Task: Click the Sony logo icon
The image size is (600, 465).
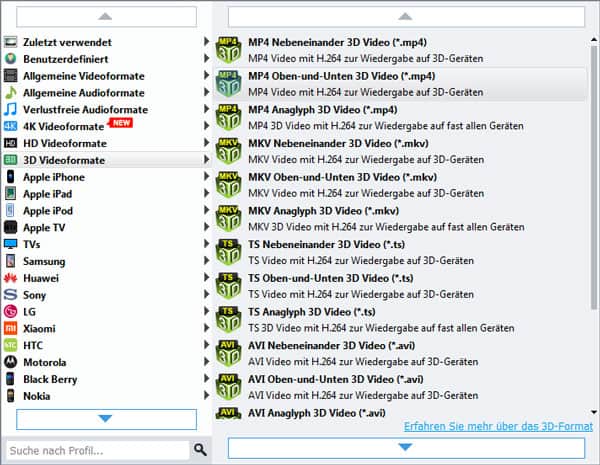Action: coord(10,295)
